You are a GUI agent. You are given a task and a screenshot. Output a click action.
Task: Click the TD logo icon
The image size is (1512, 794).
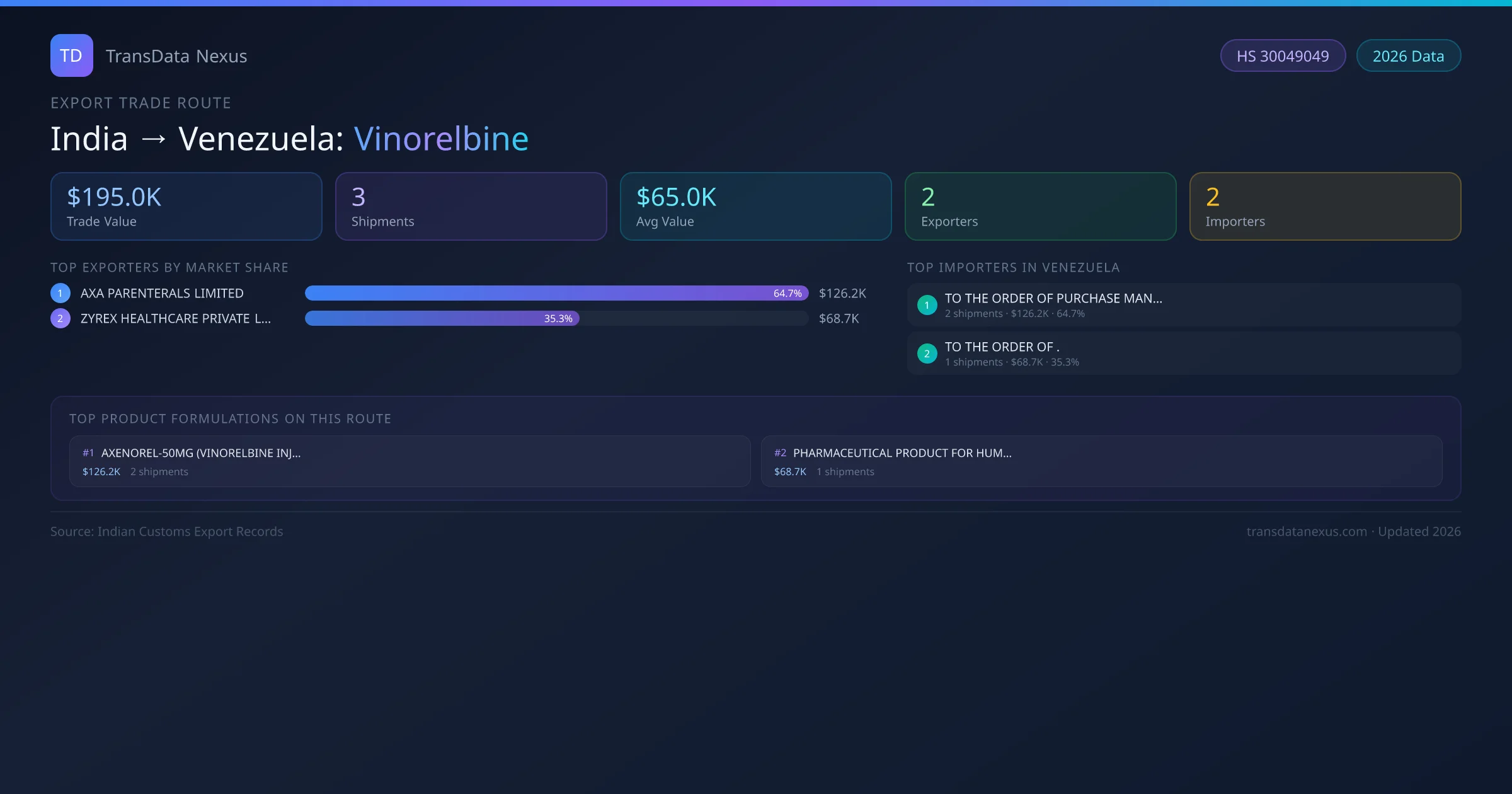click(71, 55)
